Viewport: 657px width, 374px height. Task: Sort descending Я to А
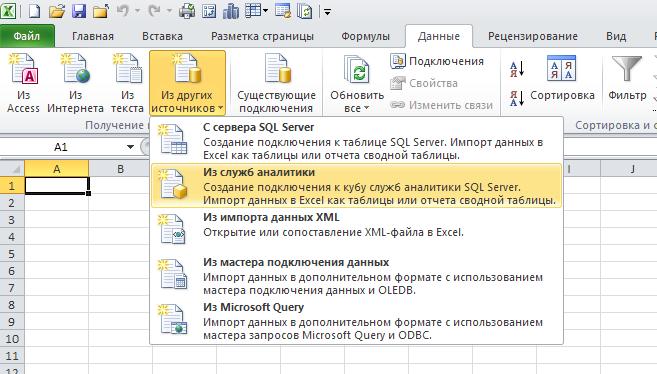(517, 98)
